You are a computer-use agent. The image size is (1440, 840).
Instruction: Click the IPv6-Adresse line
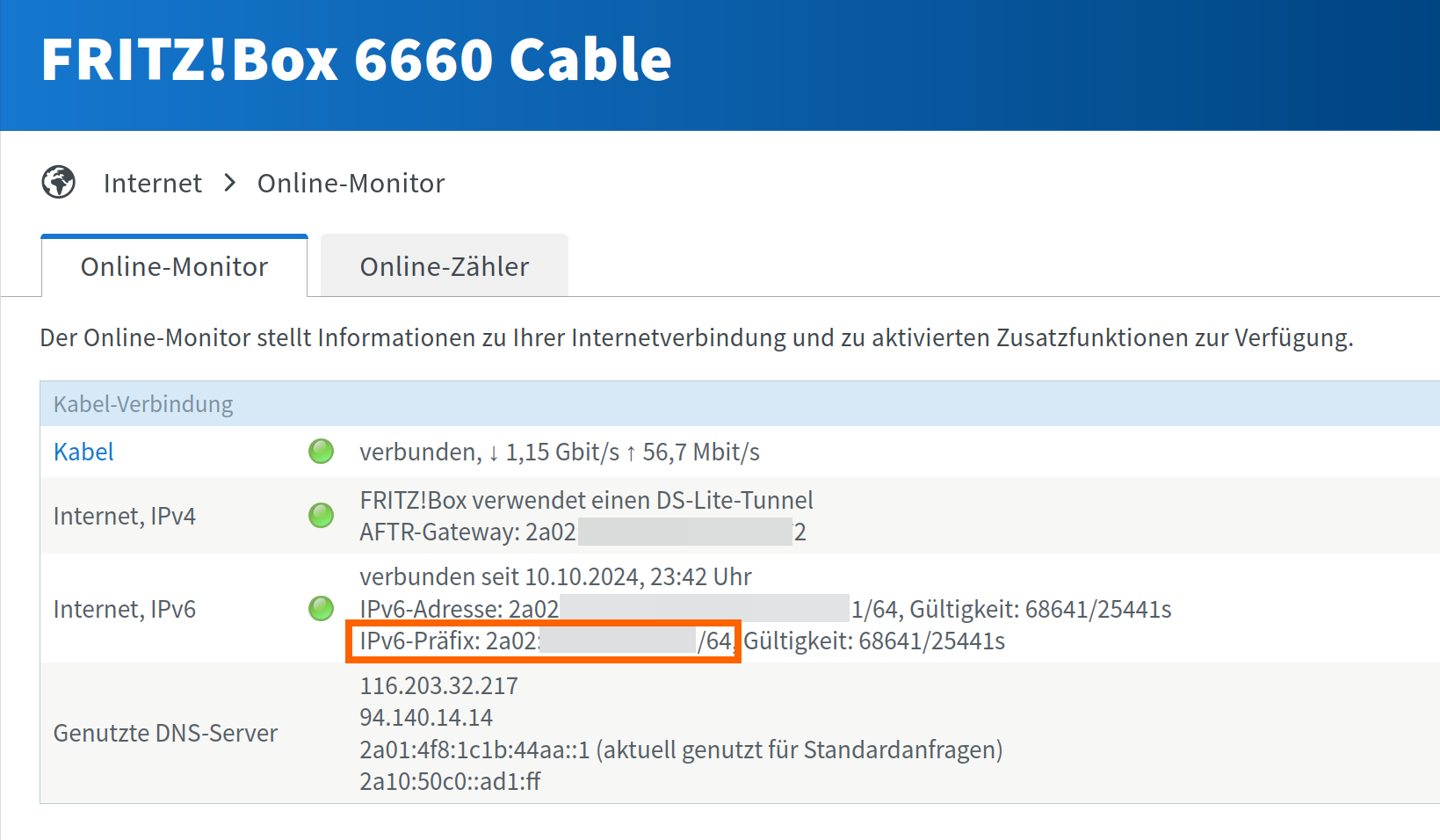point(765,609)
